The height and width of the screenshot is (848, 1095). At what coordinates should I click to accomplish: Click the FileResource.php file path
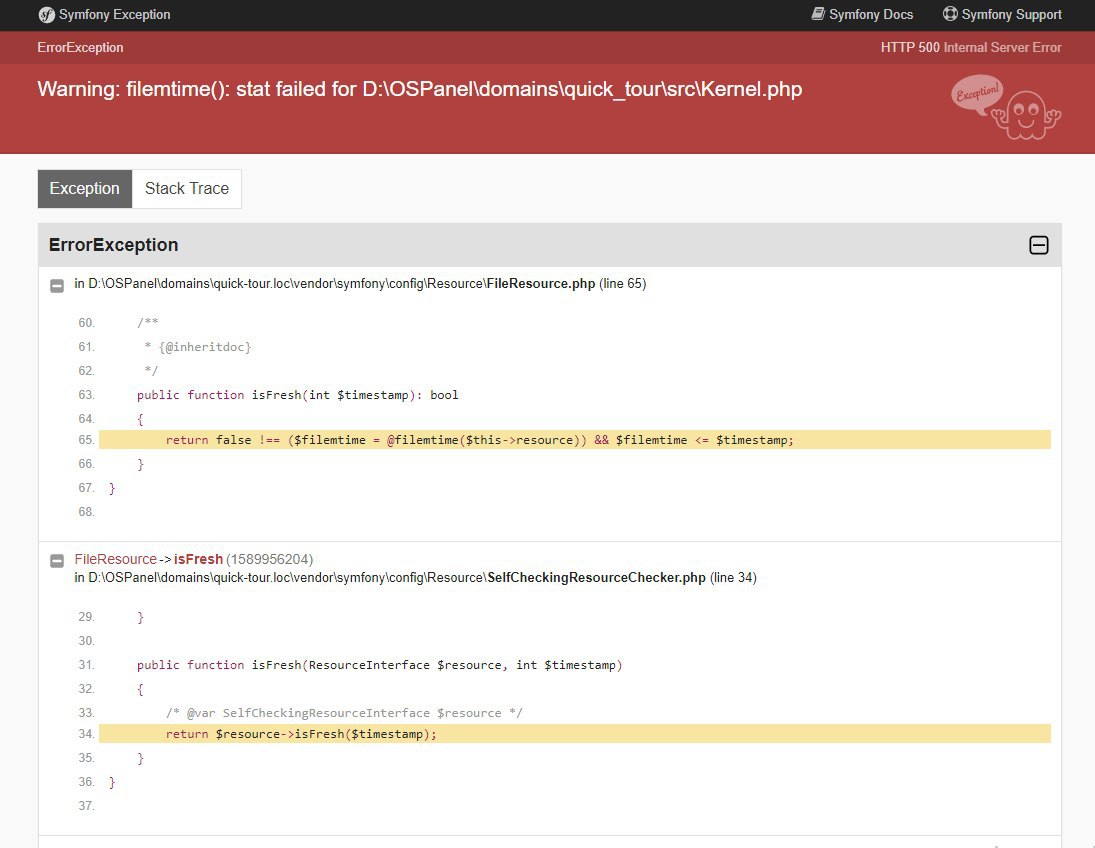point(360,284)
